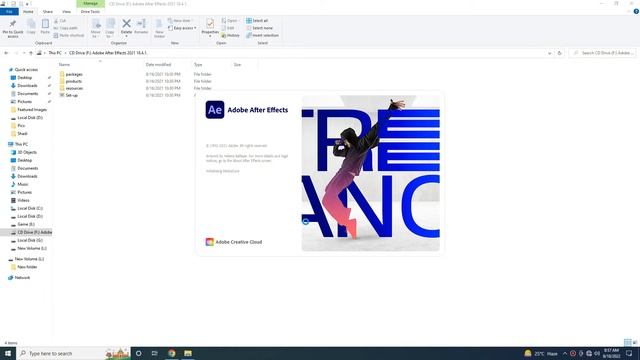Sort by the Name column header

[x=64, y=64]
